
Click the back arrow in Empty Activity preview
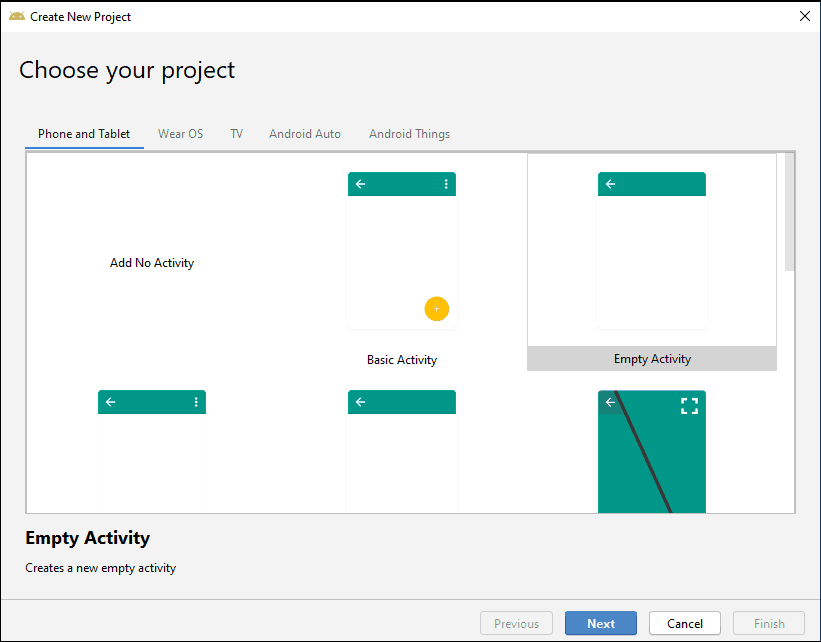[x=611, y=184]
